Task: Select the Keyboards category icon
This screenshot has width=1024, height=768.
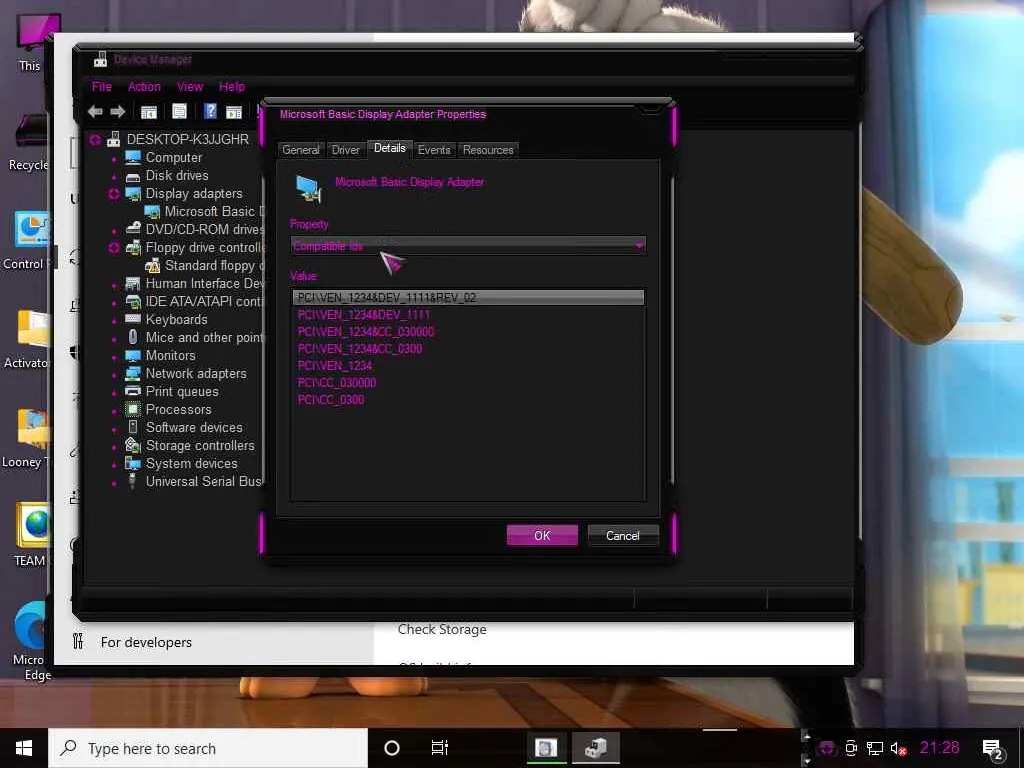Action: pos(133,319)
